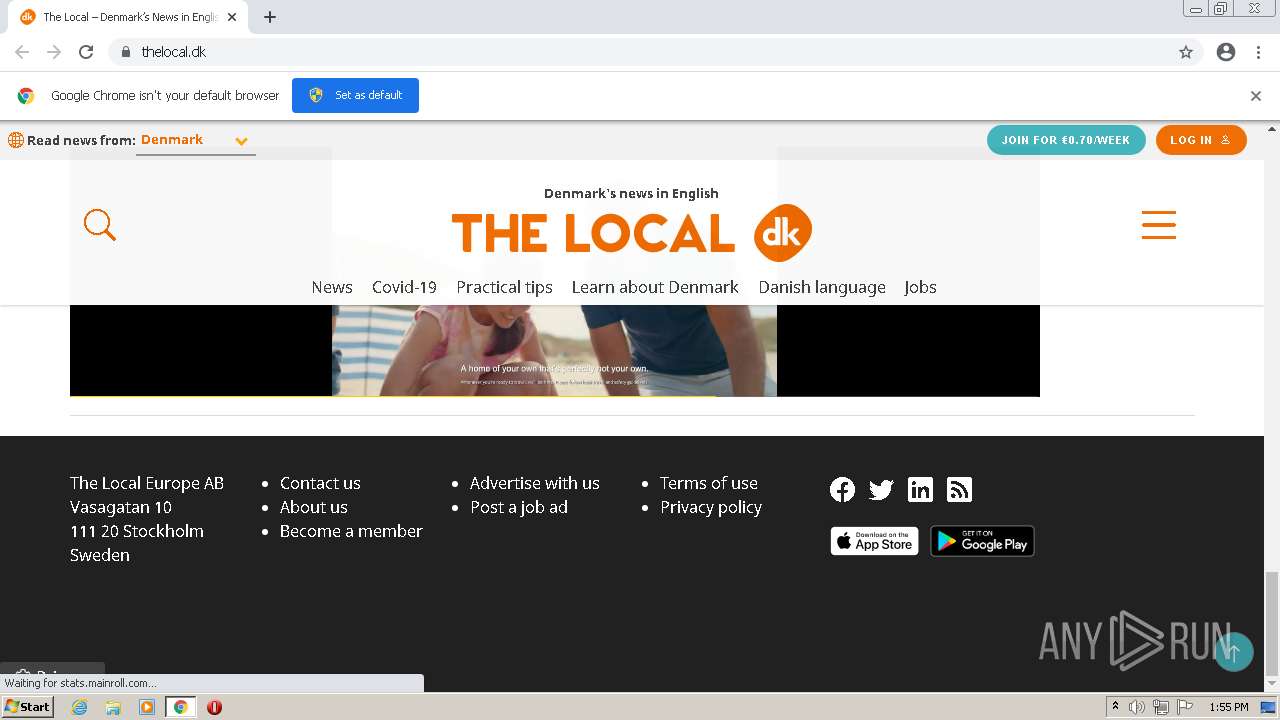Open the About us link
Image resolution: width=1280 pixels, height=720 pixels.
pyautogui.click(x=314, y=507)
